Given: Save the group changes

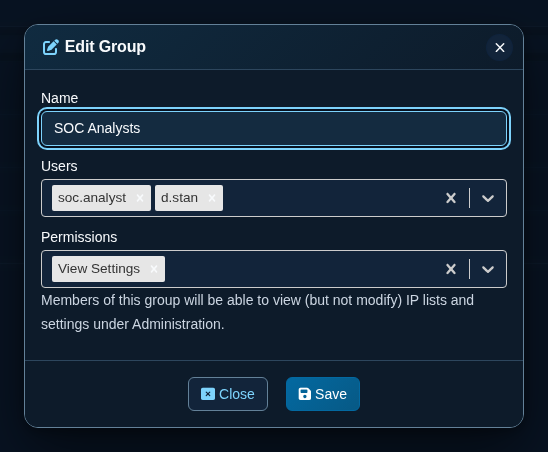Looking at the screenshot, I should (323, 394).
